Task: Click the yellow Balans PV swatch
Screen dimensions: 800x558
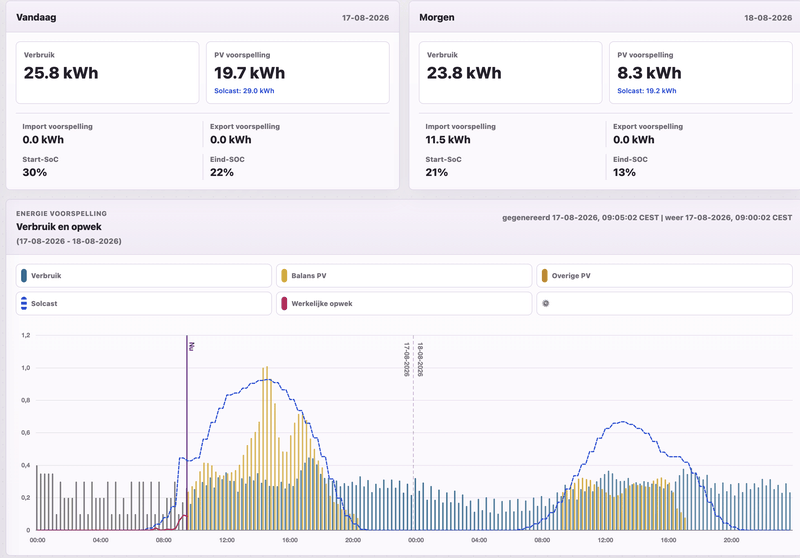Action: pos(284,275)
